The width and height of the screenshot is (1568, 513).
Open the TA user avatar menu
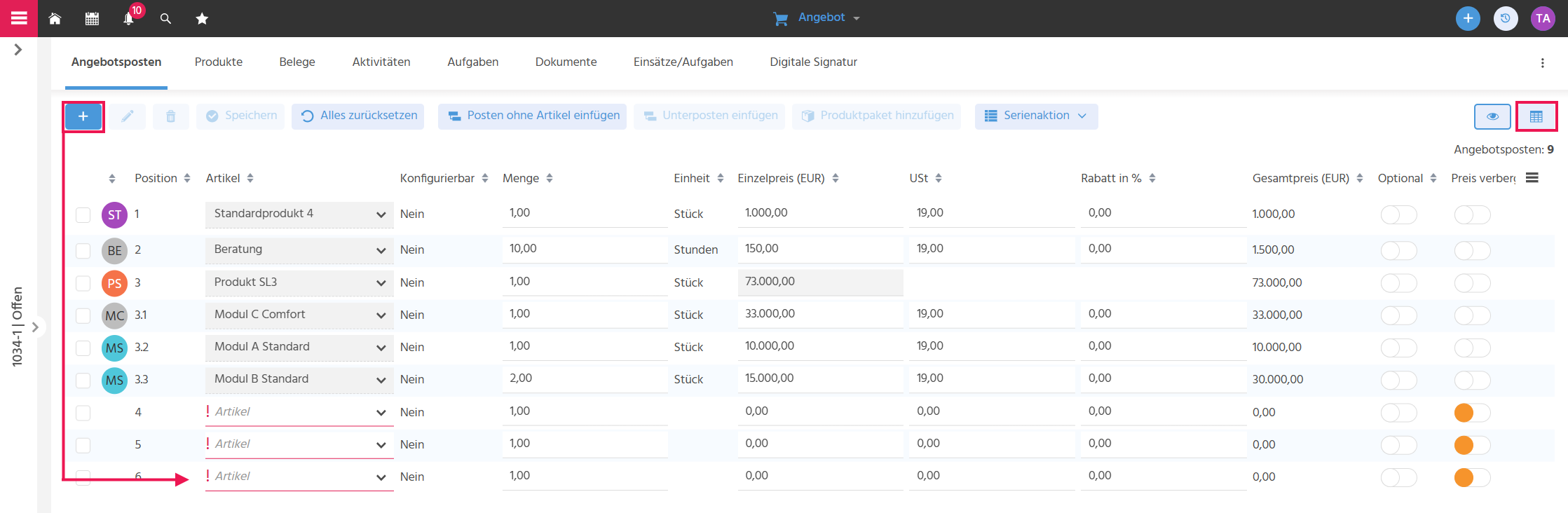tap(1543, 18)
